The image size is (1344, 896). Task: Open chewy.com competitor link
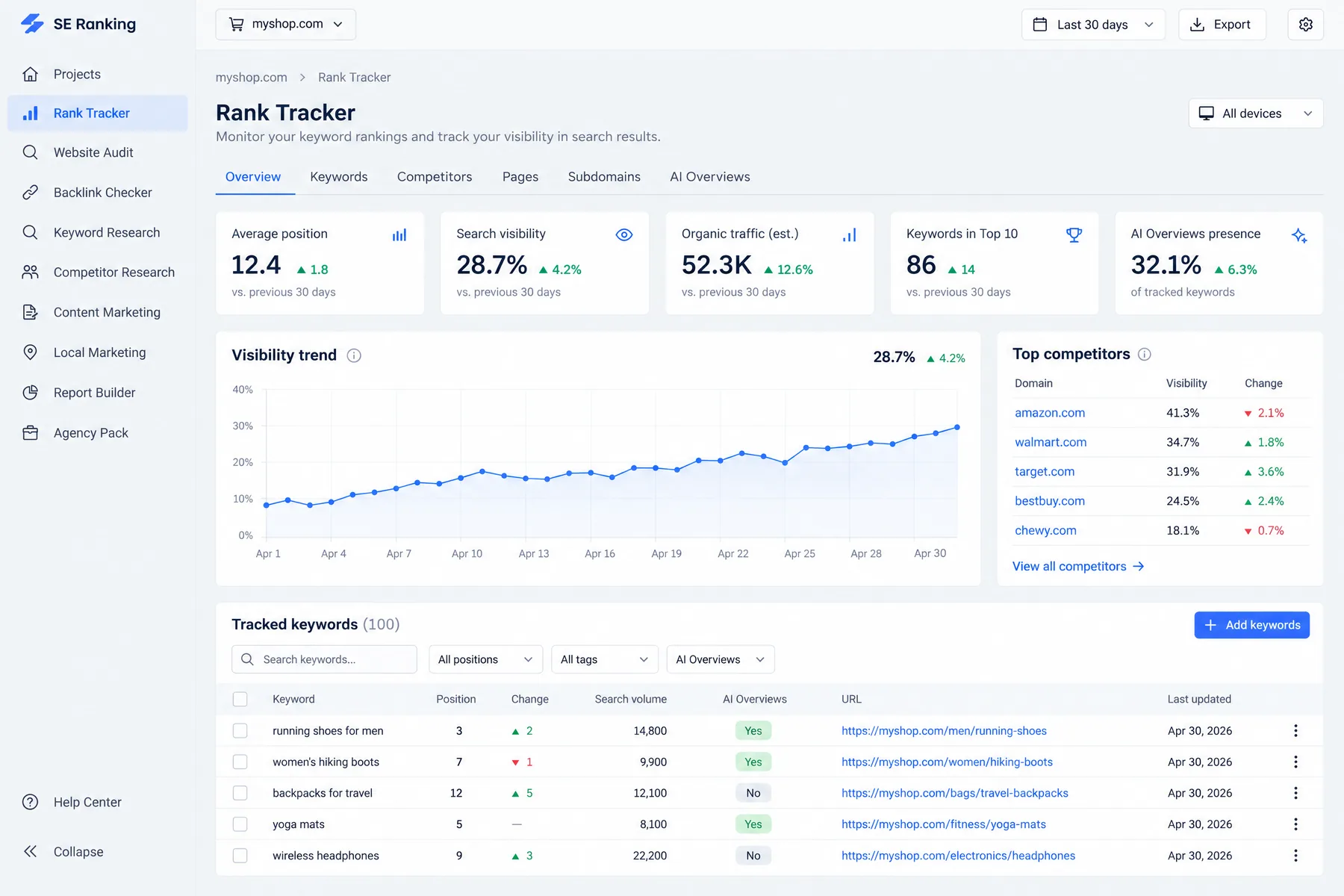click(1045, 531)
